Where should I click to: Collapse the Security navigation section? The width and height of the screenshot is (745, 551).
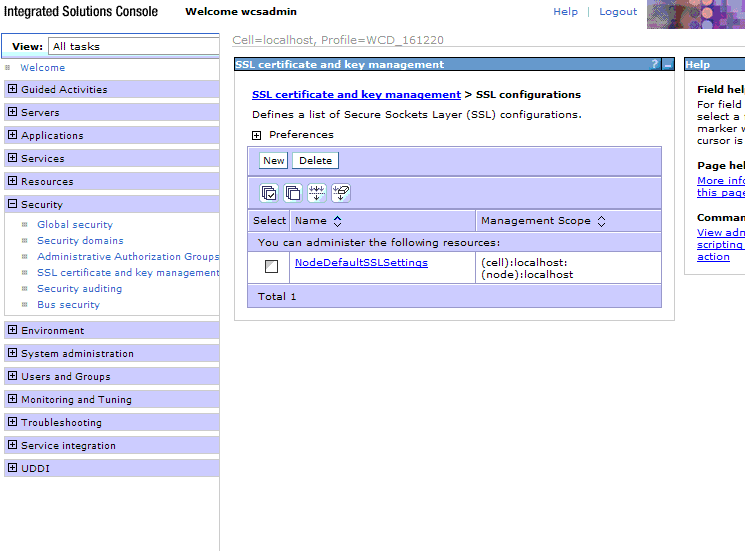pyautogui.click(x=12, y=204)
